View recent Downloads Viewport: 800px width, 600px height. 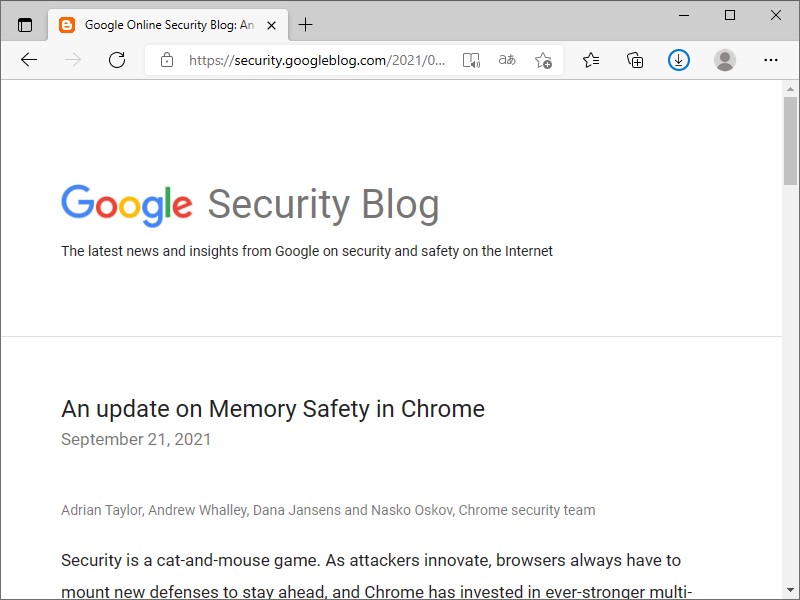(x=679, y=60)
